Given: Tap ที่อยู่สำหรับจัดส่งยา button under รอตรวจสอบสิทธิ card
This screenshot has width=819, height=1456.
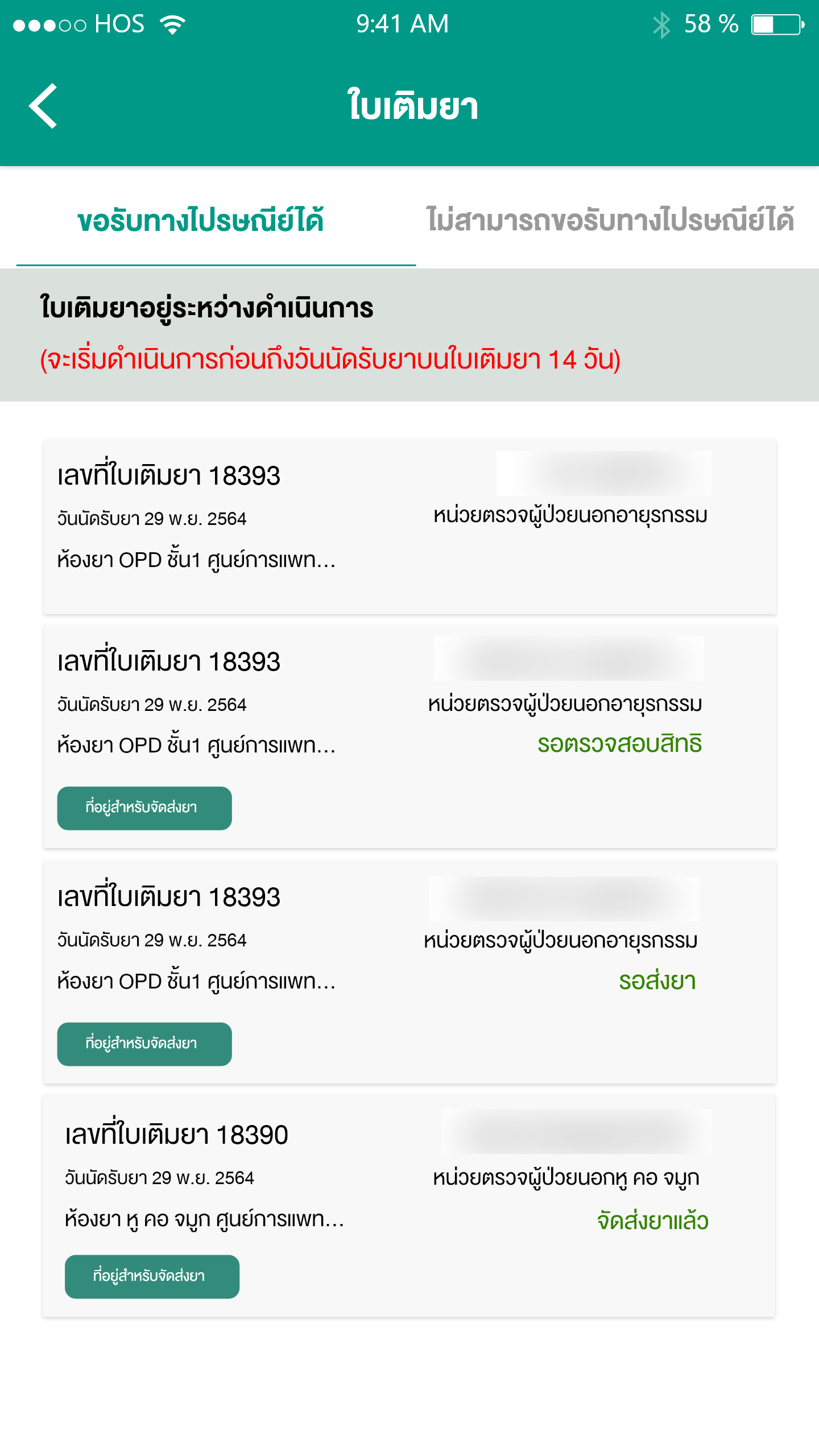Looking at the screenshot, I should coord(144,808).
